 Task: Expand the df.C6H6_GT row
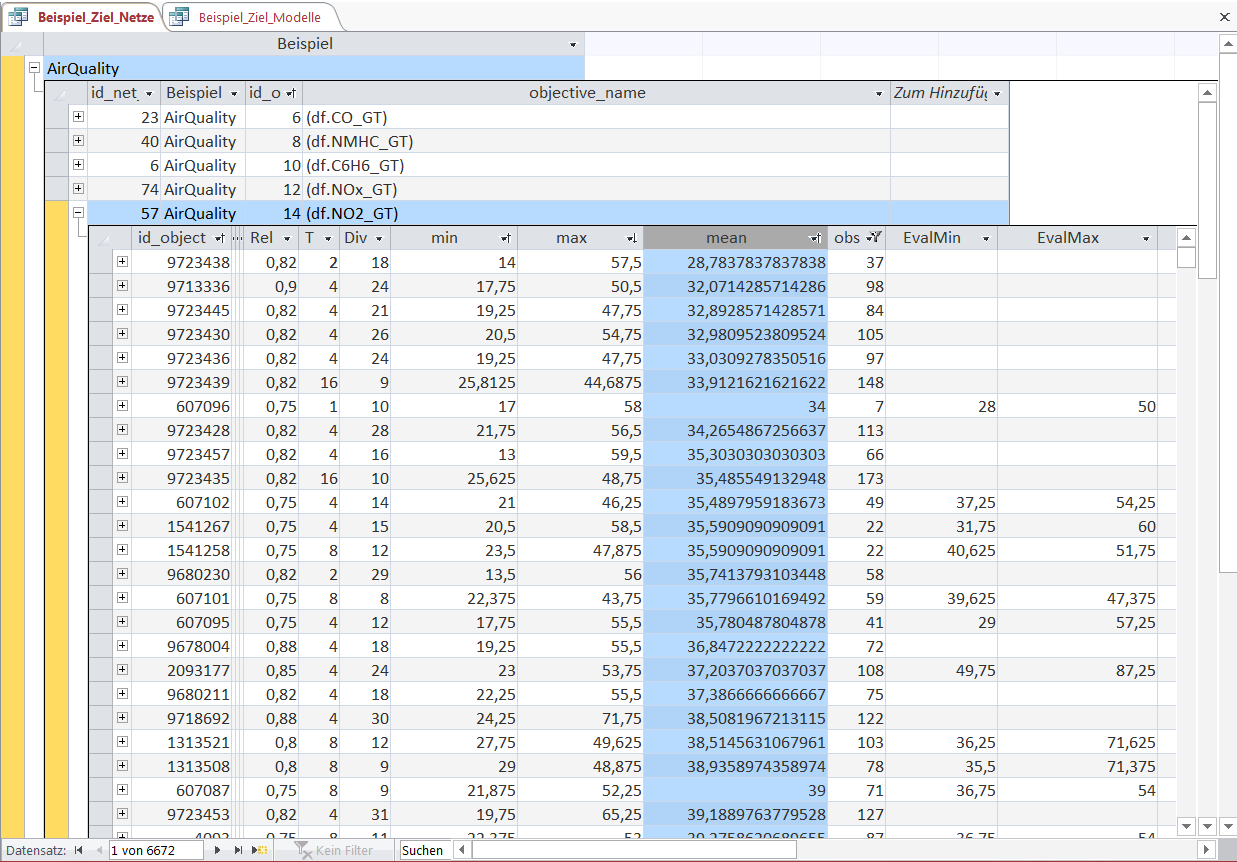coord(78,165)
